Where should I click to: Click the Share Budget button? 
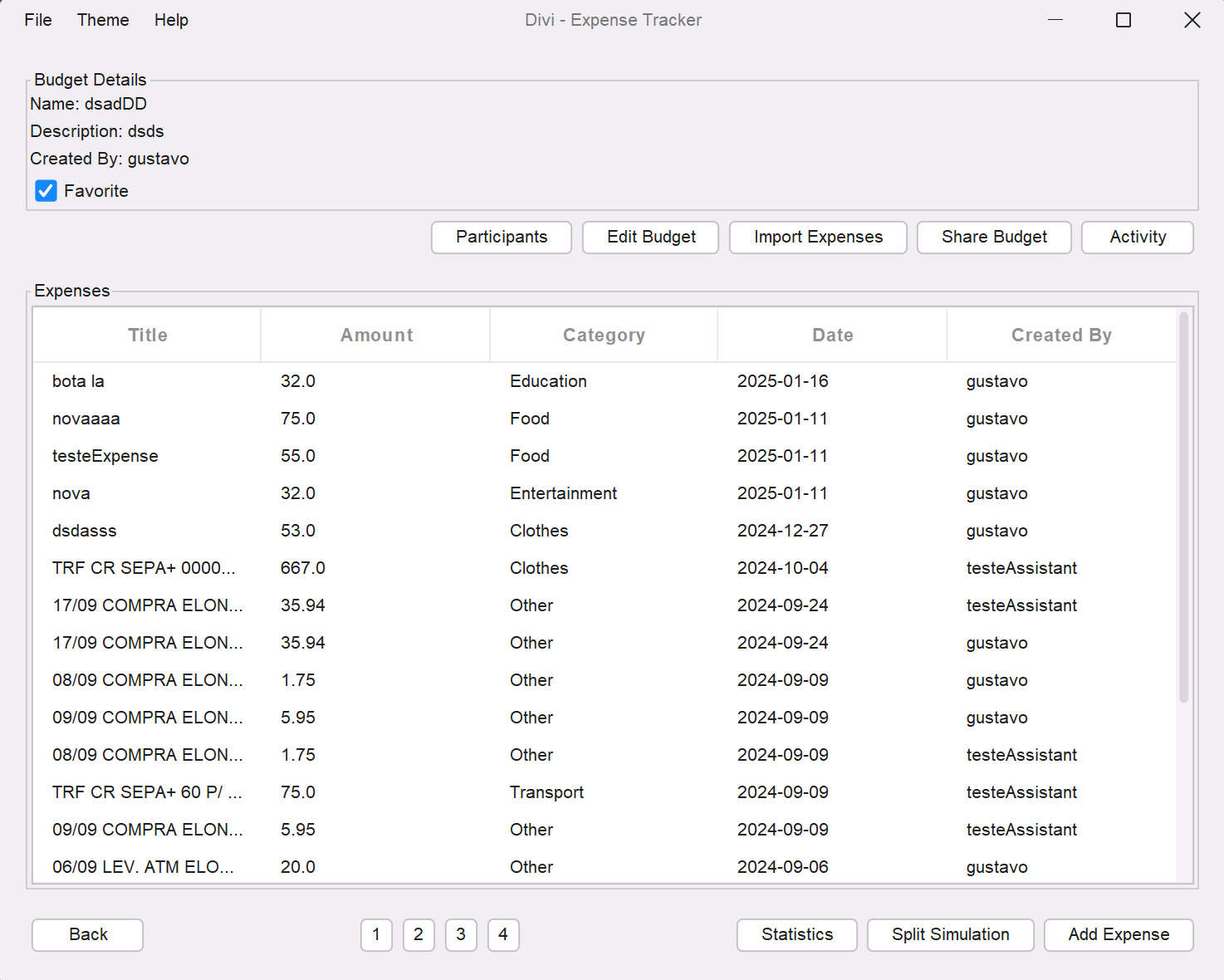coord(994,238)
